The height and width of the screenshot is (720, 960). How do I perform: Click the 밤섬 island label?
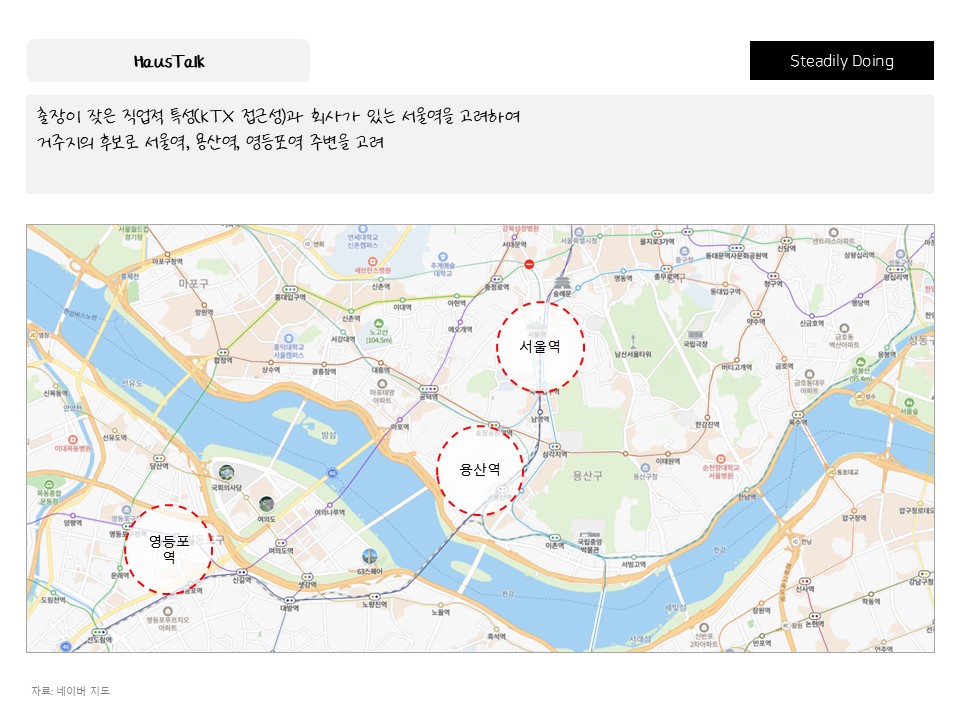tap(329, 435)
